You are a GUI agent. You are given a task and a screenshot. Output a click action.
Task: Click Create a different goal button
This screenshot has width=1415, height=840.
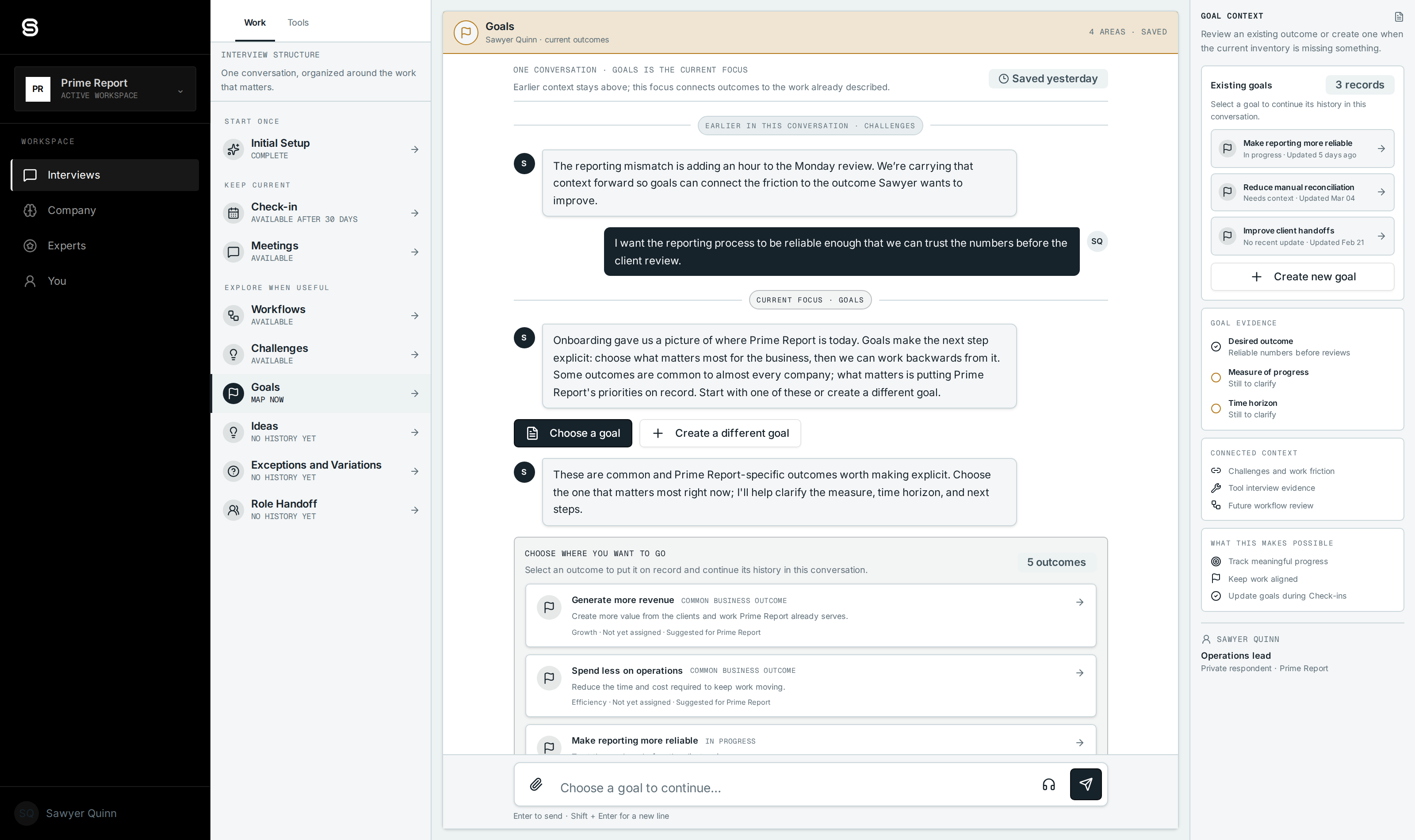coord(720,433)
